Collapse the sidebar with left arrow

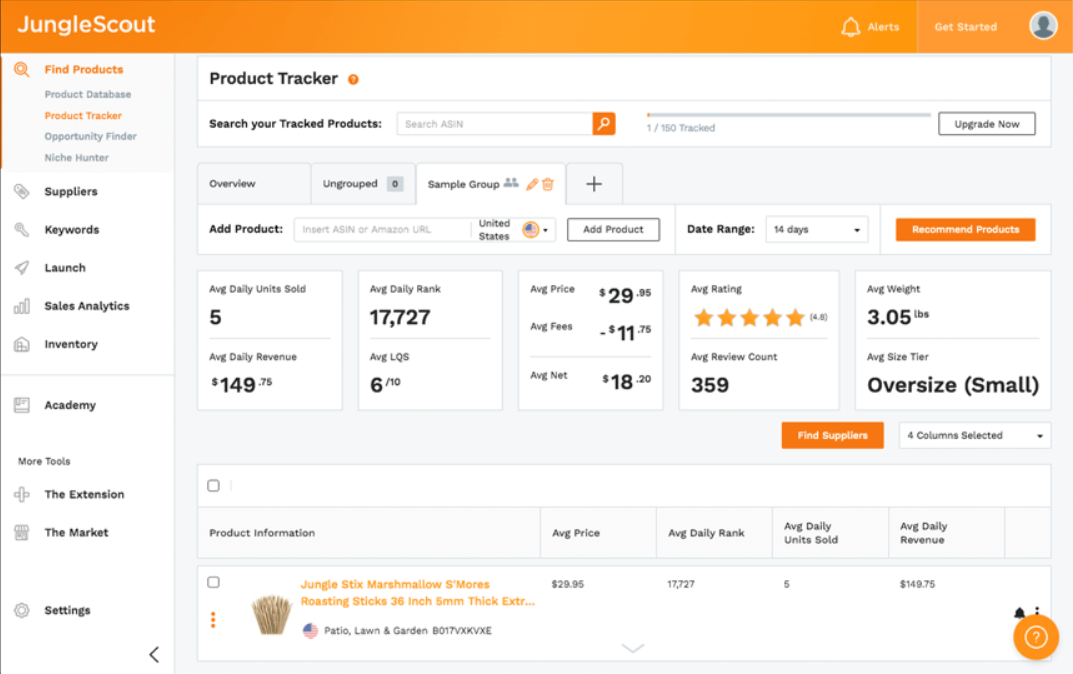point(154,655)
